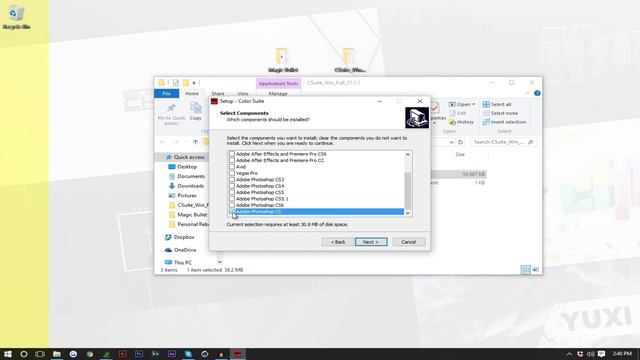Open Desktop in navigation pane
Viewport: 640px width, 360px height.
(x=182, y=167)
